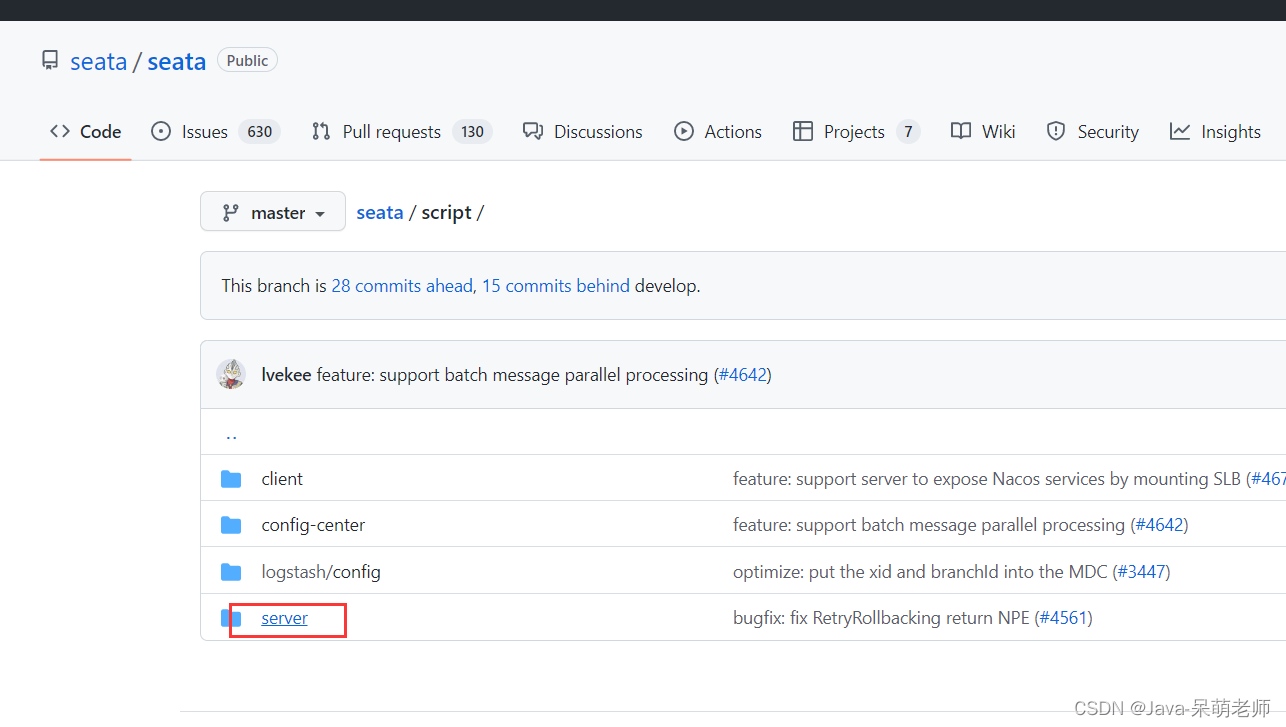Open the 28 commits ahead link
The height and width of the screenshot is (727, 1286).
pyautogui.click(x=401, y=285)
